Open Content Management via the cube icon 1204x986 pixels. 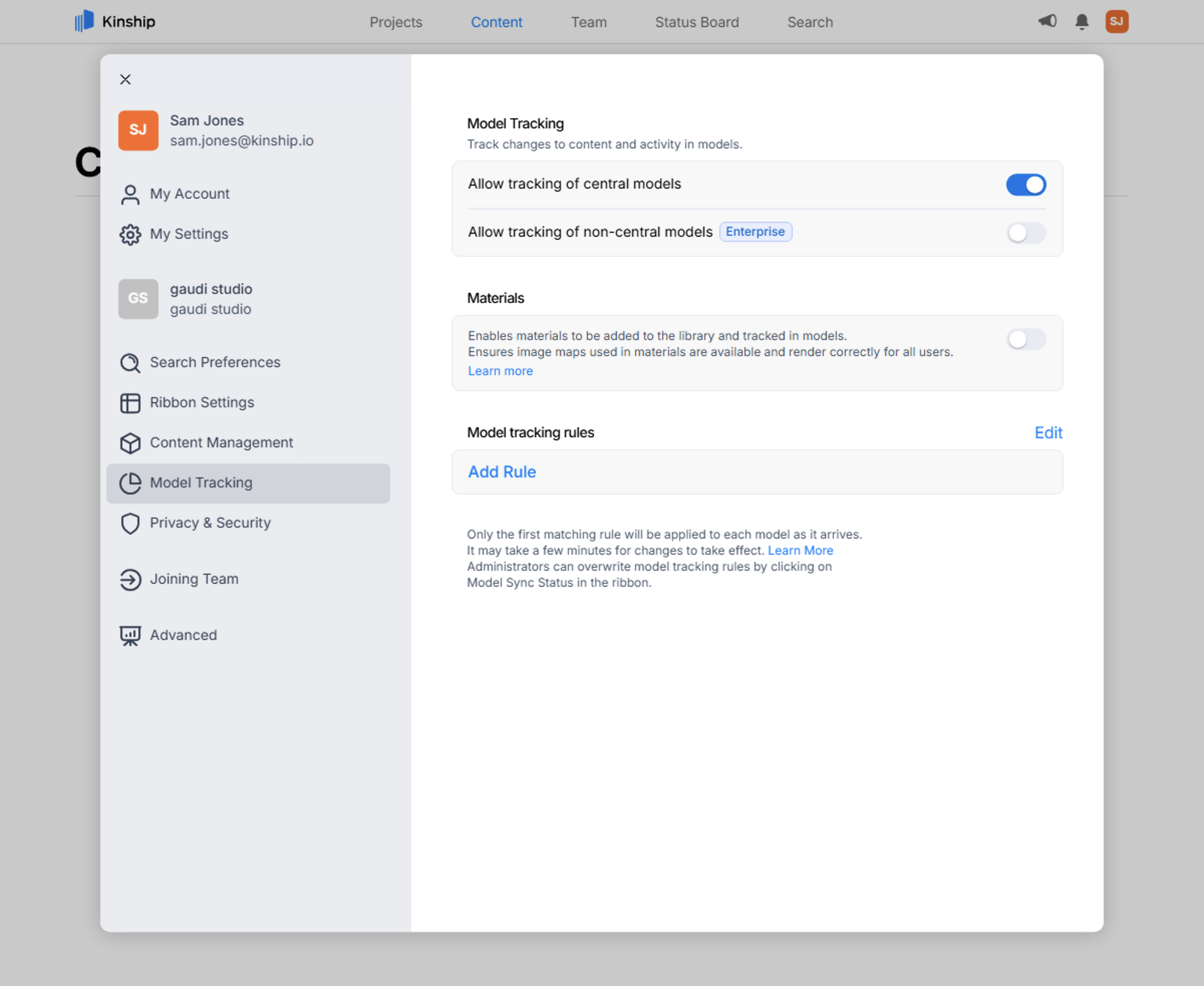click(131, 443)
